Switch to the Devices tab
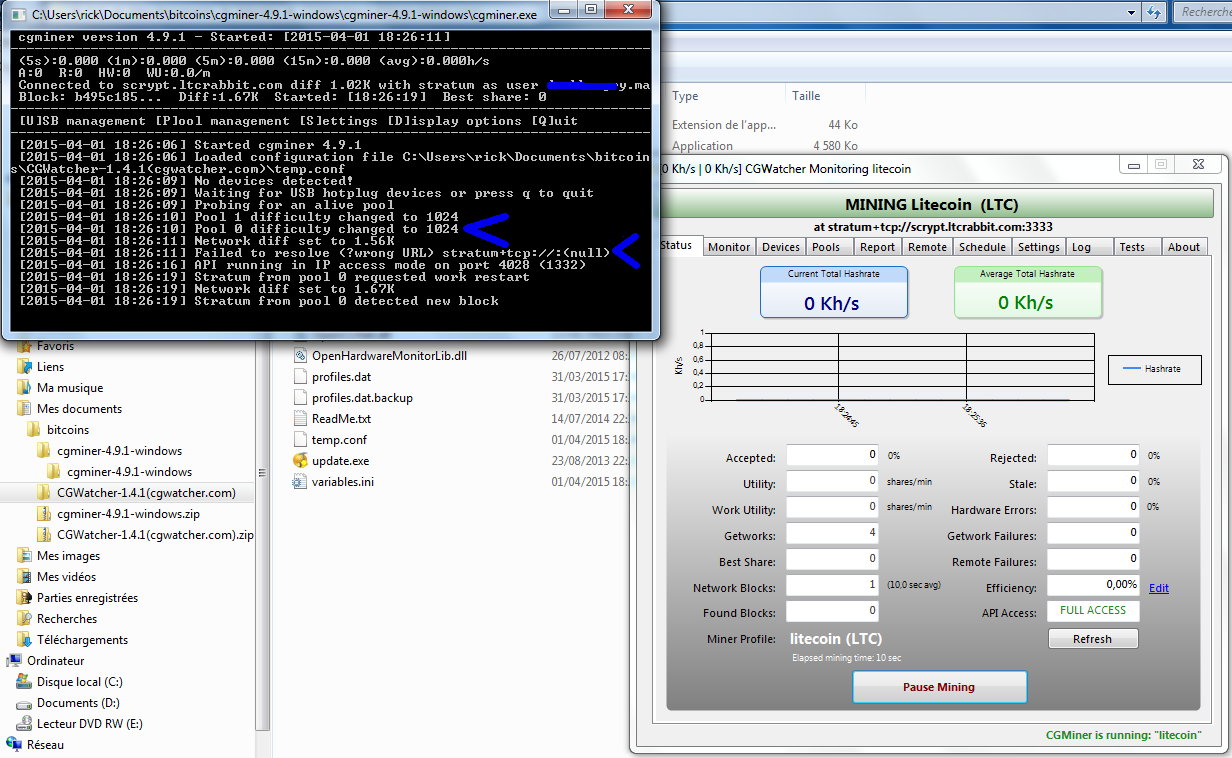 pos(780,247)
